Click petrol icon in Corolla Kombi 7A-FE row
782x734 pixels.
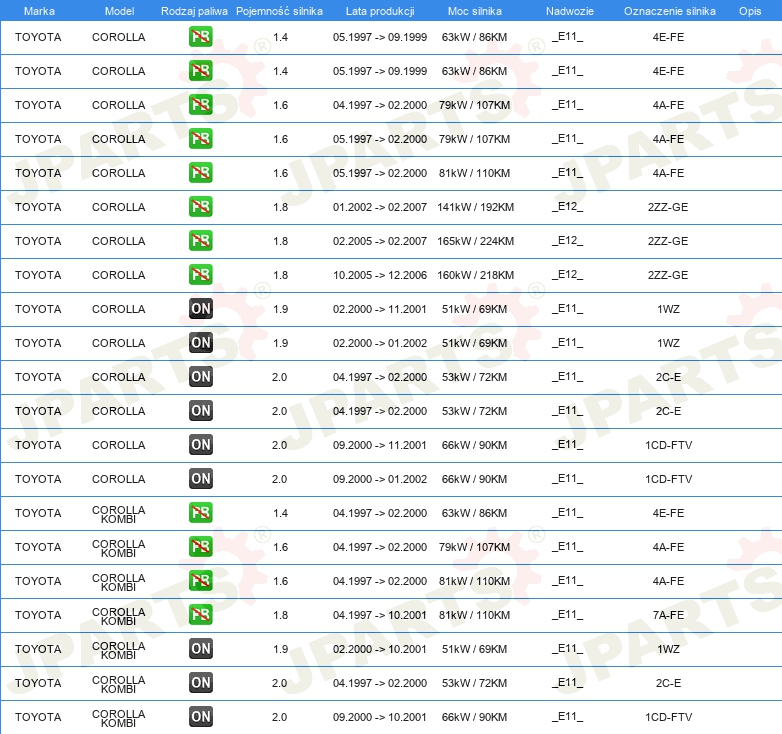200,615
